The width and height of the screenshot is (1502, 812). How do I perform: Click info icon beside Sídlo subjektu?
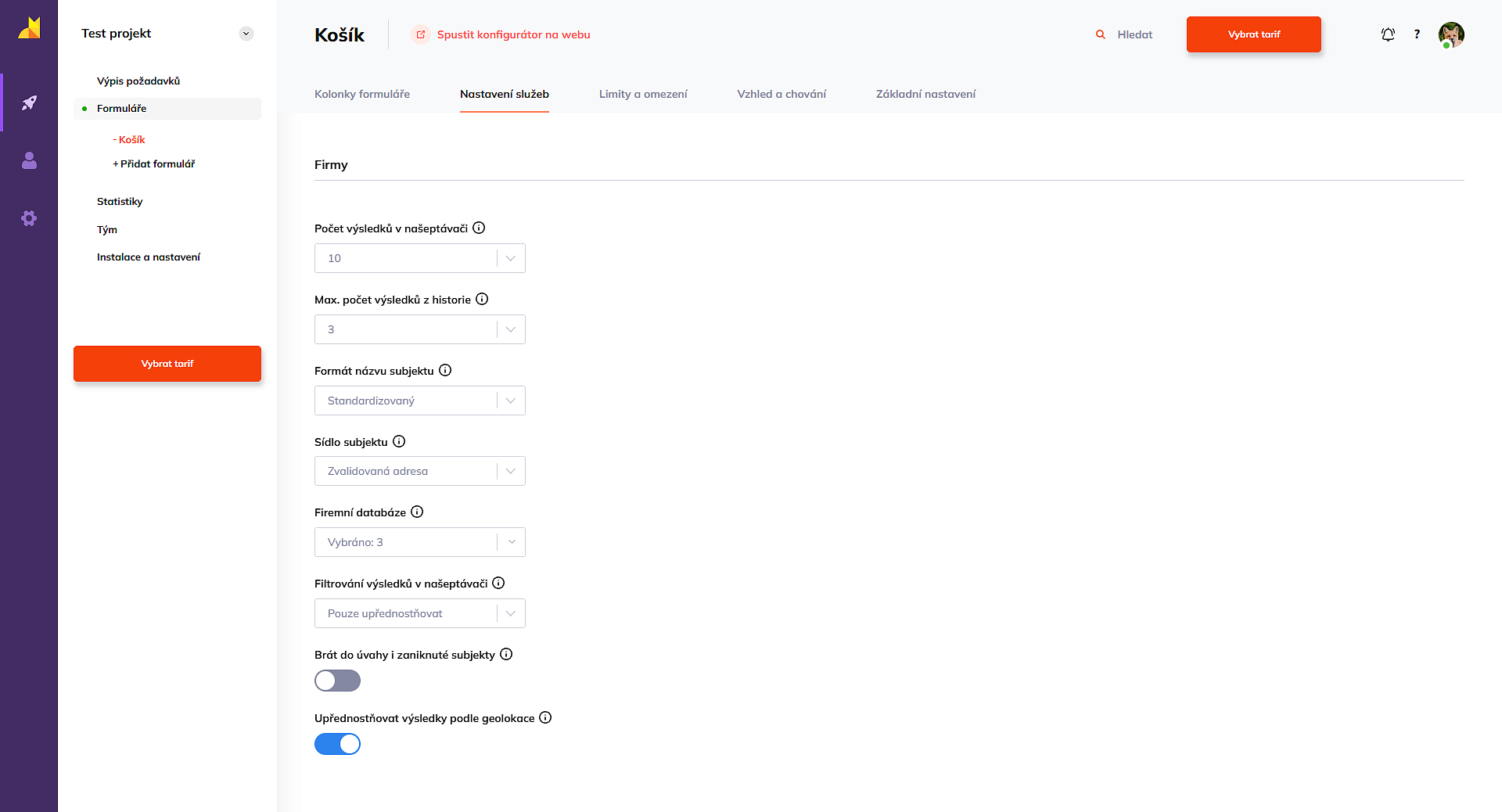click(399, 441)
